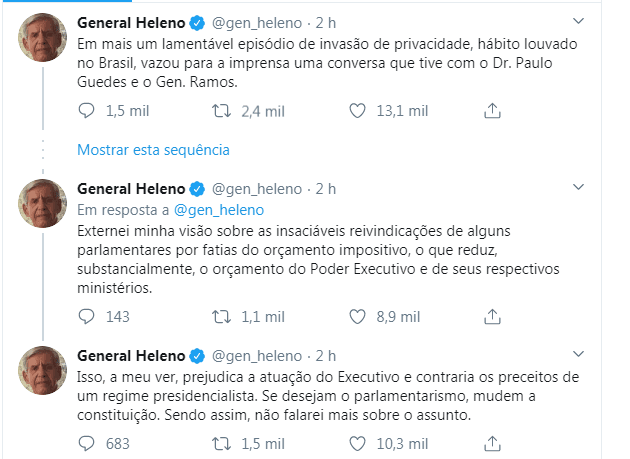630x459 pixels.
Task: Share the first tweet about Paulo Guedes
Action: (x=492, y=110)
